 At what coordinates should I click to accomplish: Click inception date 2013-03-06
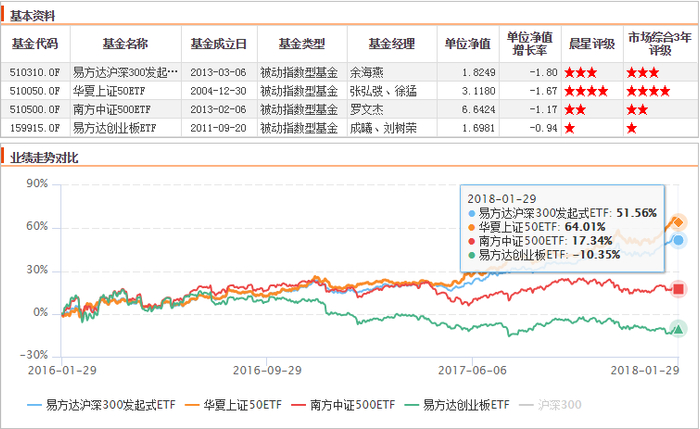[218, 72]
